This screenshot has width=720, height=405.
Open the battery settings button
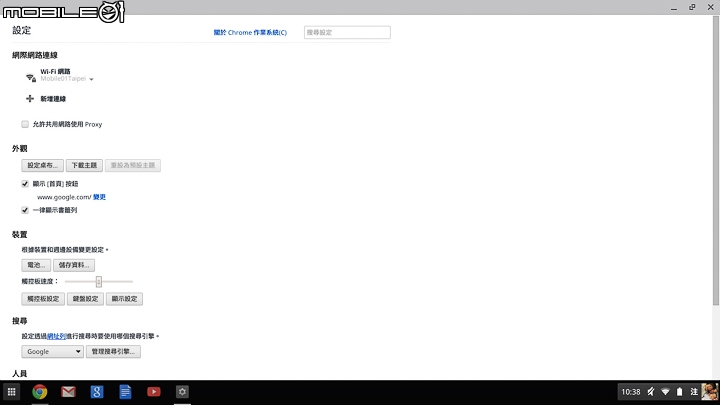pos(36,265)
